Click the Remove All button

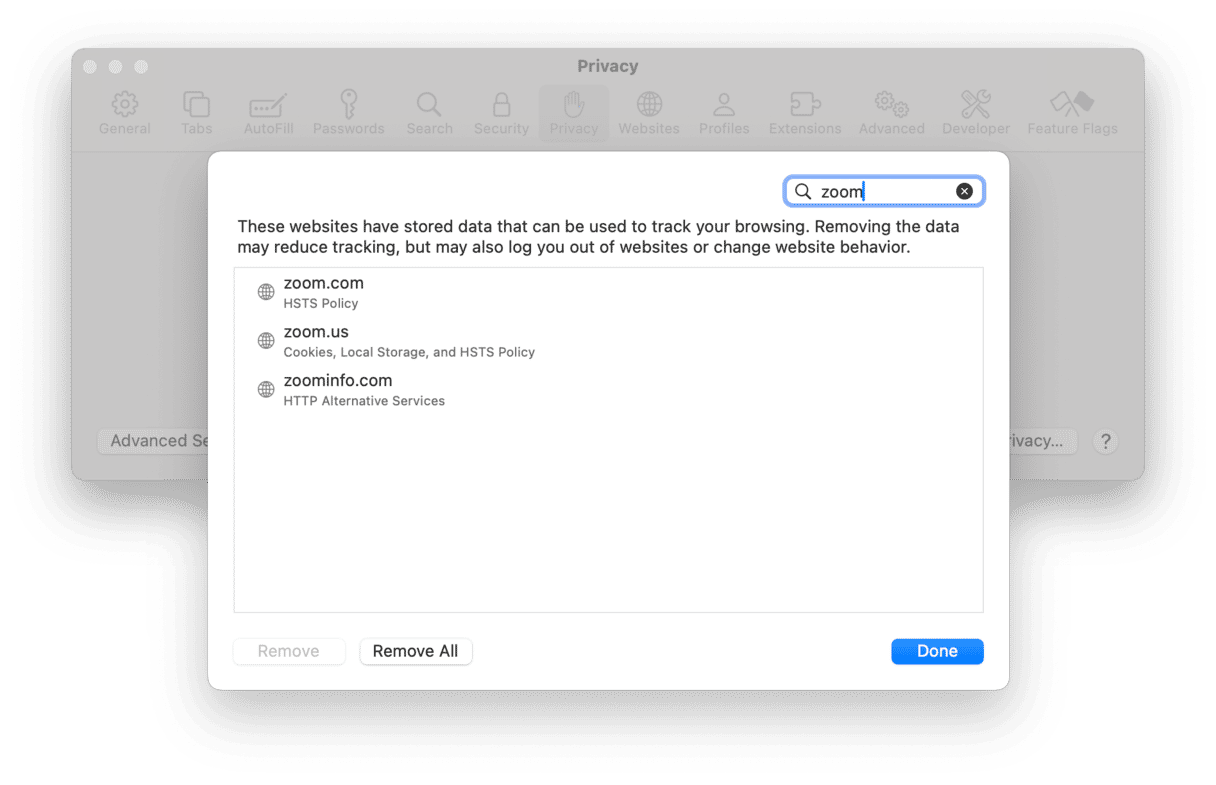[x=415, y=651]
